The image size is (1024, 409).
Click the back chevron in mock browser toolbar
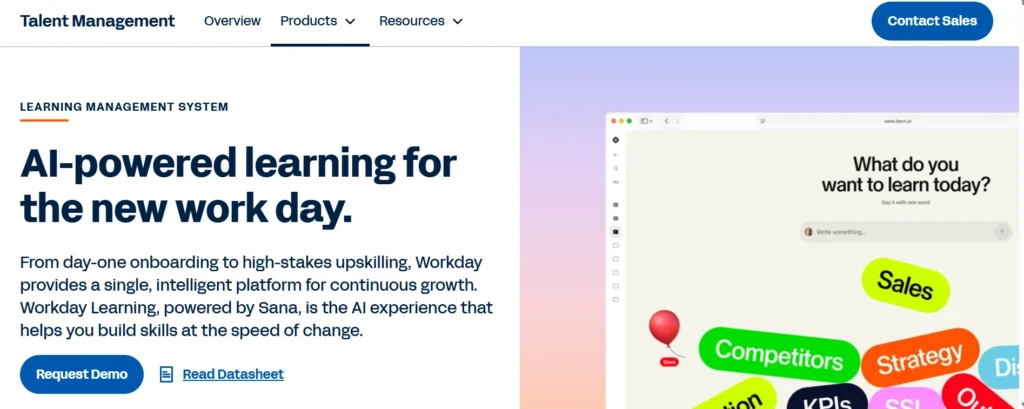pos(666,121)
